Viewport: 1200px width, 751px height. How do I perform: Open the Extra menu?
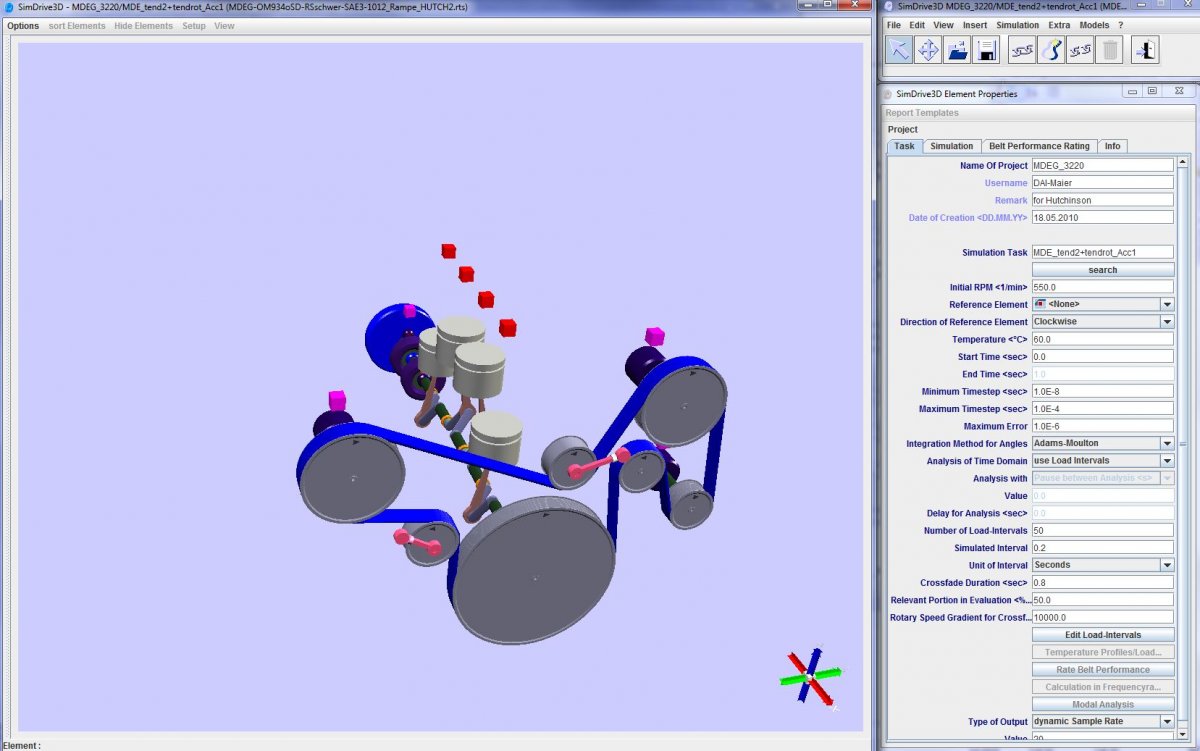(x=1059, y=25)
